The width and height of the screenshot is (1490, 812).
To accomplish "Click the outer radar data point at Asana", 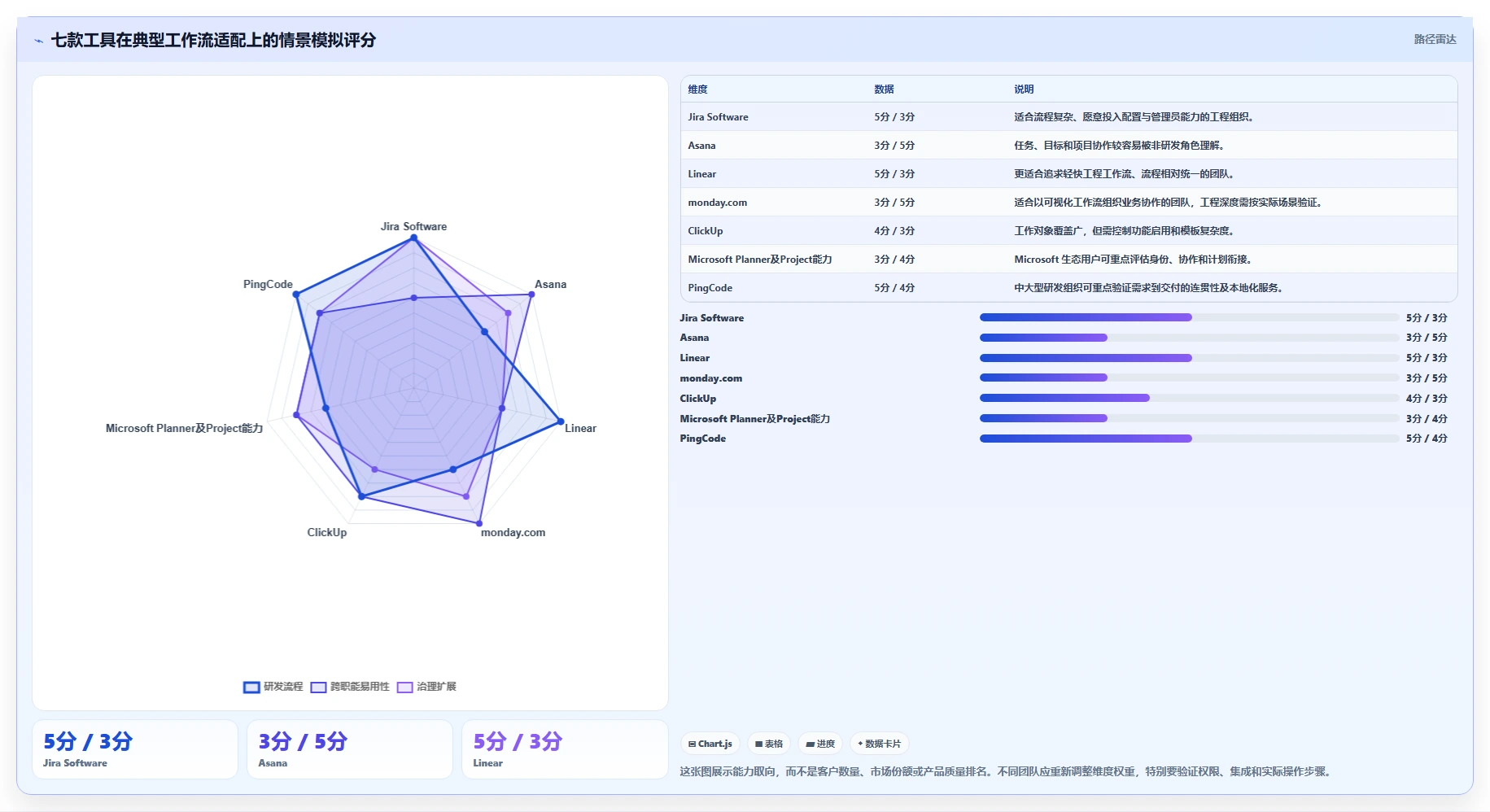I will (x=531, y=295).
